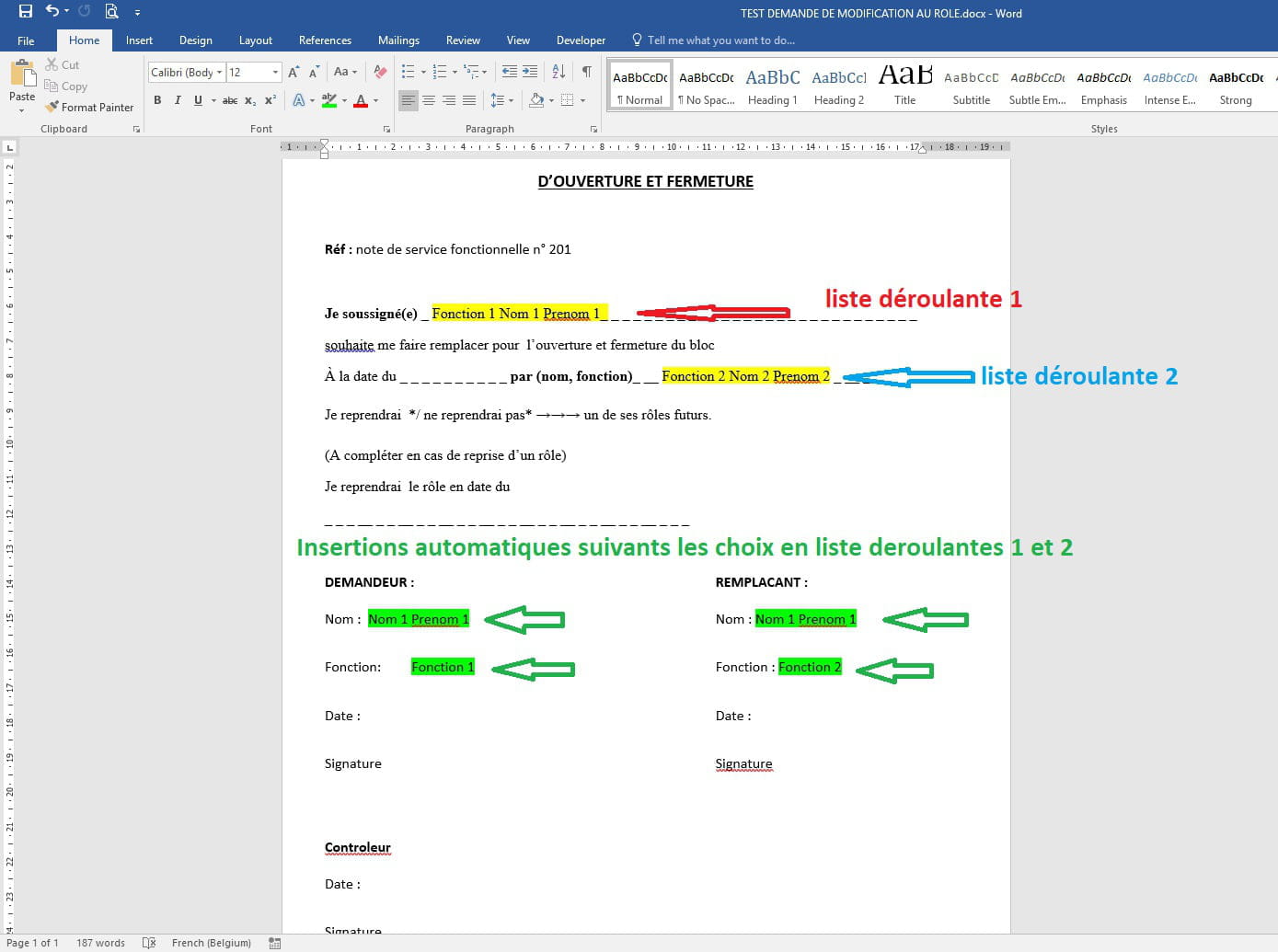Click the macro recording icon in status bar
The image size is (1278, 952).
point(274,943)
